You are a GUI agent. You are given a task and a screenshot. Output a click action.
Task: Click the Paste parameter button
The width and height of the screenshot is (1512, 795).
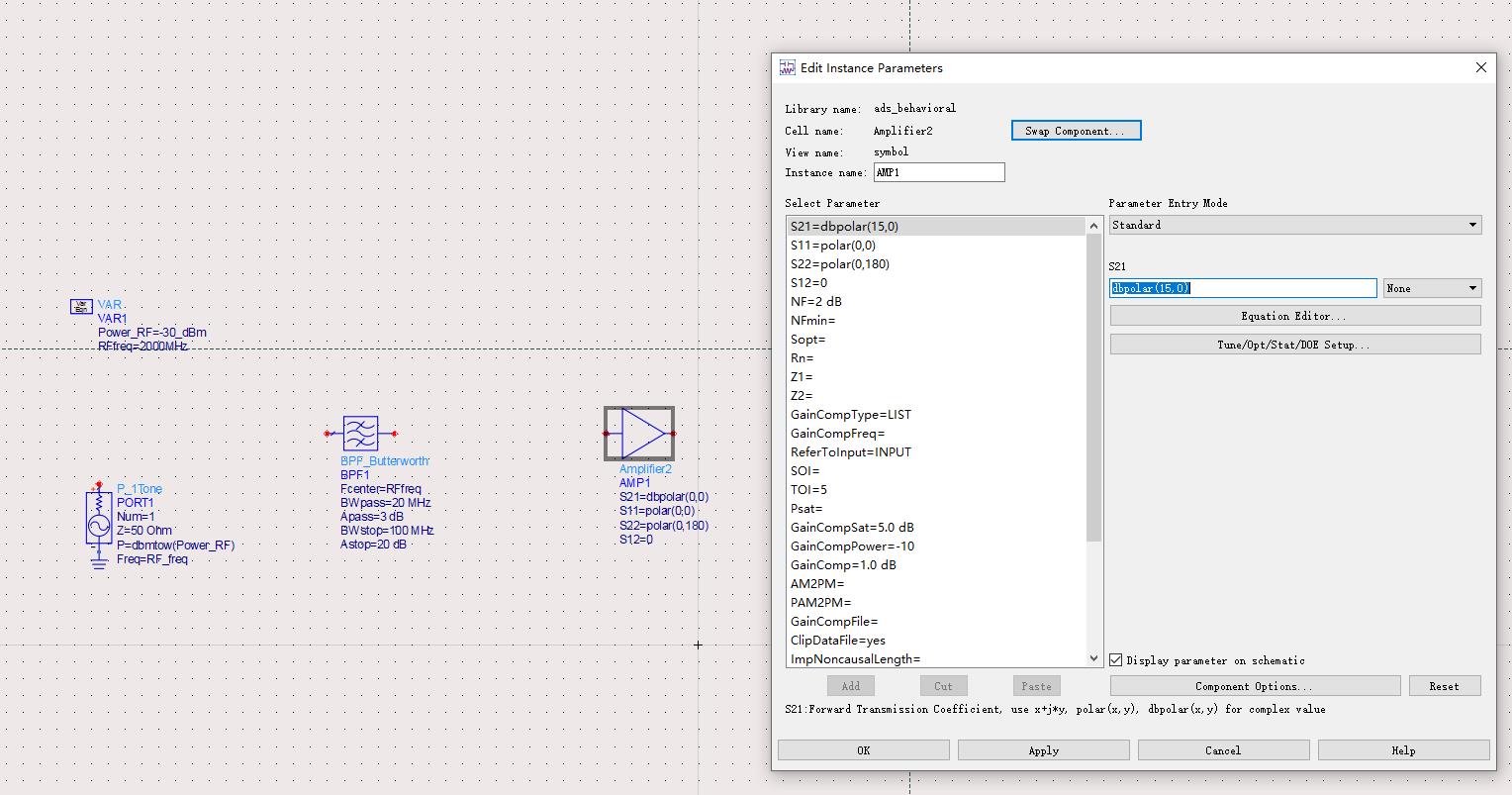click(1036, 686)
